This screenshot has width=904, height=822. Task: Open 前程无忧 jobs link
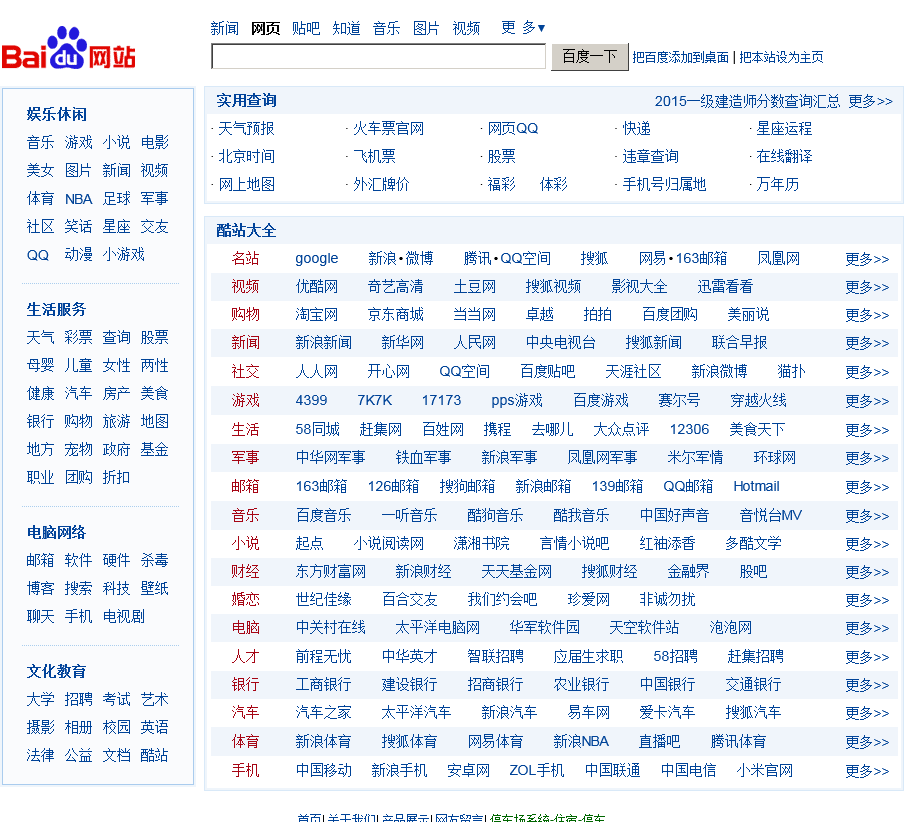(x=323, y=656)
